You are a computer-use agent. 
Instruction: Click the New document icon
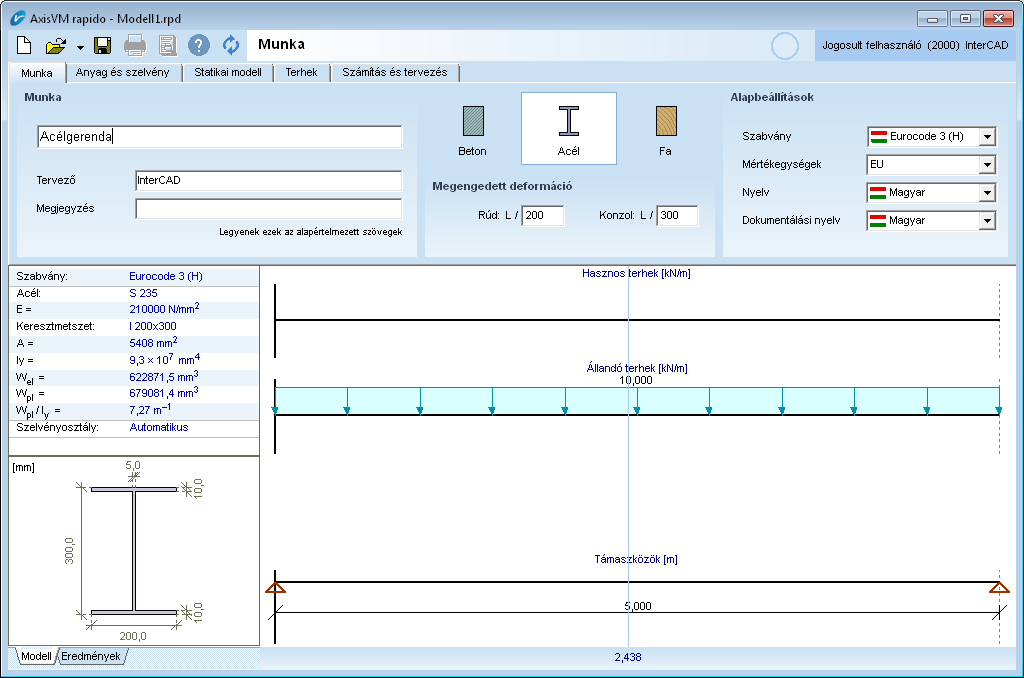coord(24,45)
